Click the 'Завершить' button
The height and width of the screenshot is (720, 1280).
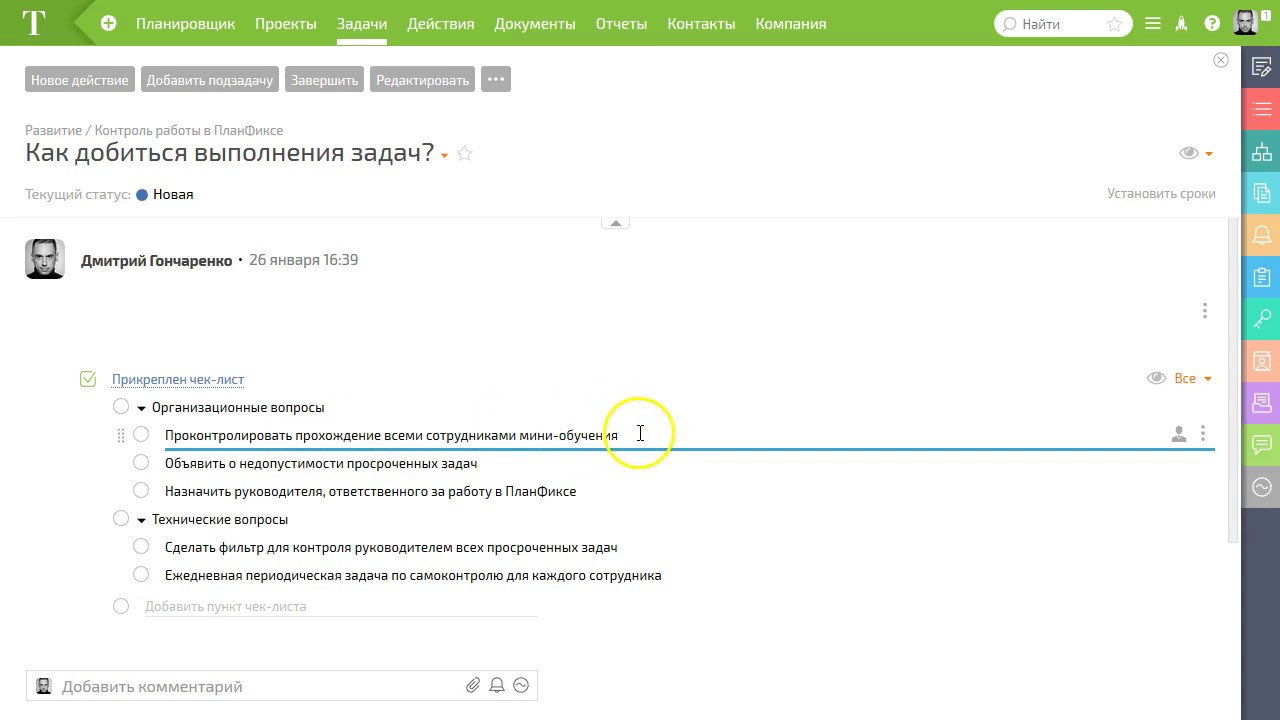(325, 79)
